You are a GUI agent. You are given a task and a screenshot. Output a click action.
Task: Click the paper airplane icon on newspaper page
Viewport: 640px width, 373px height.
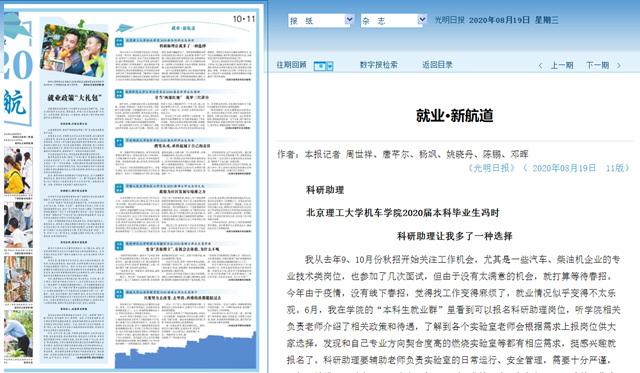click(124, 28)
